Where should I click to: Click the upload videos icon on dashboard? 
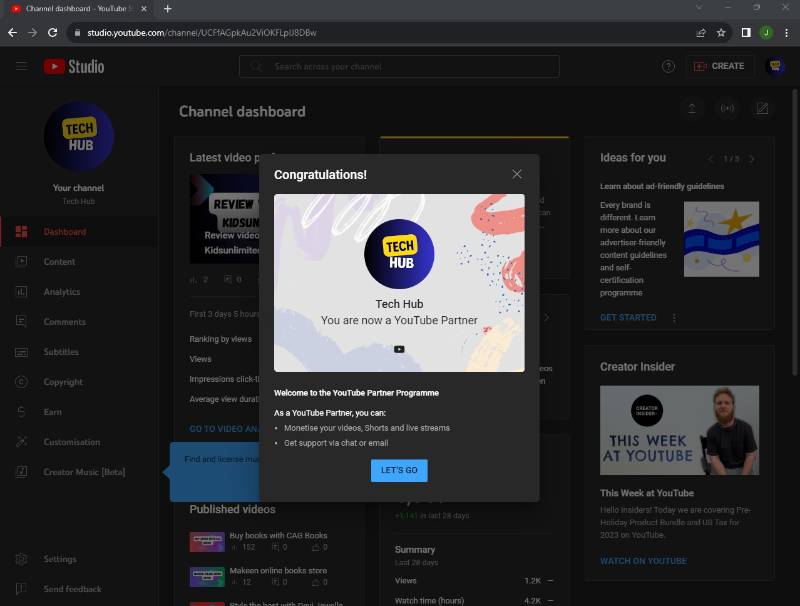pyautogui.click(x=692, y=108)
